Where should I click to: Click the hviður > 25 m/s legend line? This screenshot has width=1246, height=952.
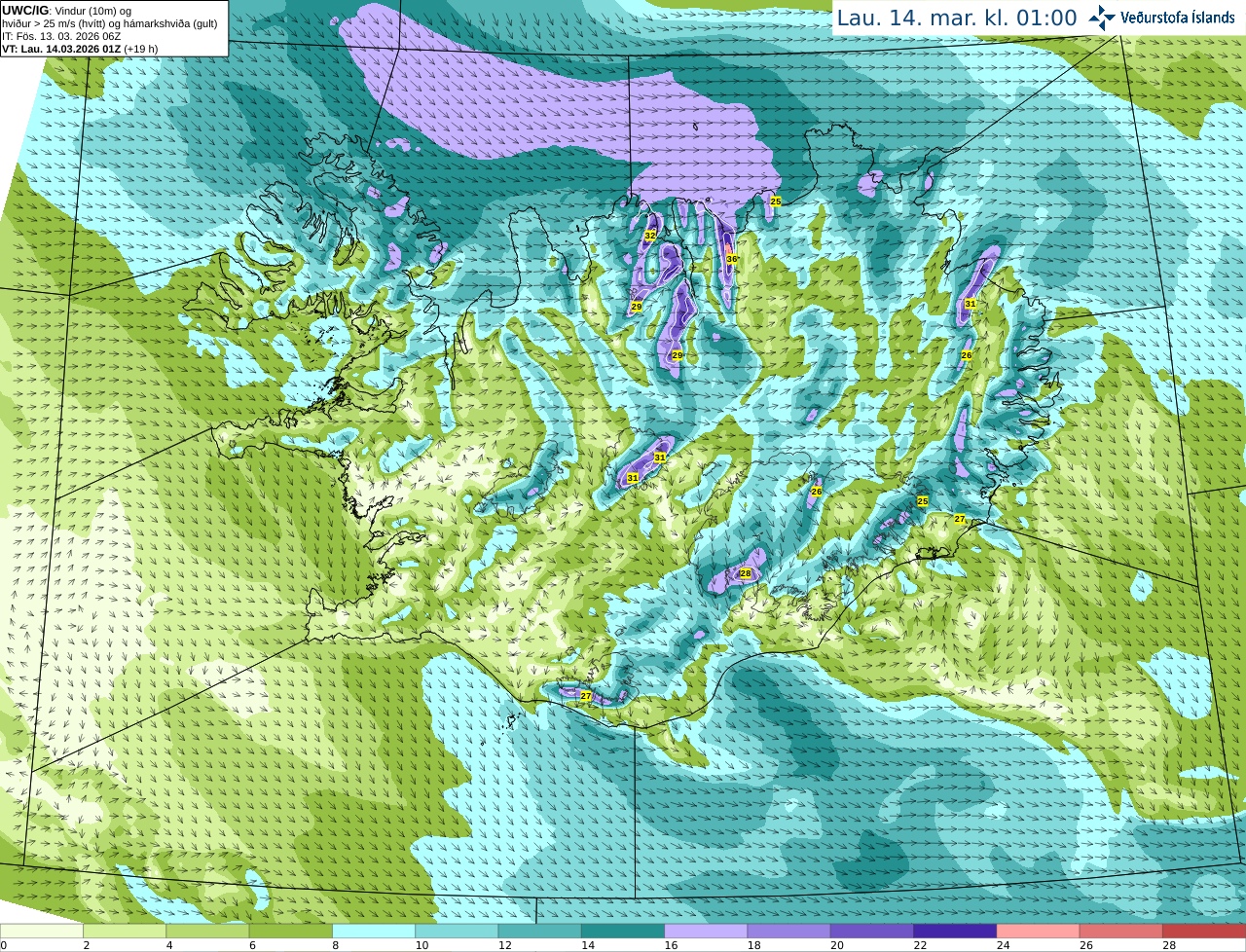click(110, 23)
